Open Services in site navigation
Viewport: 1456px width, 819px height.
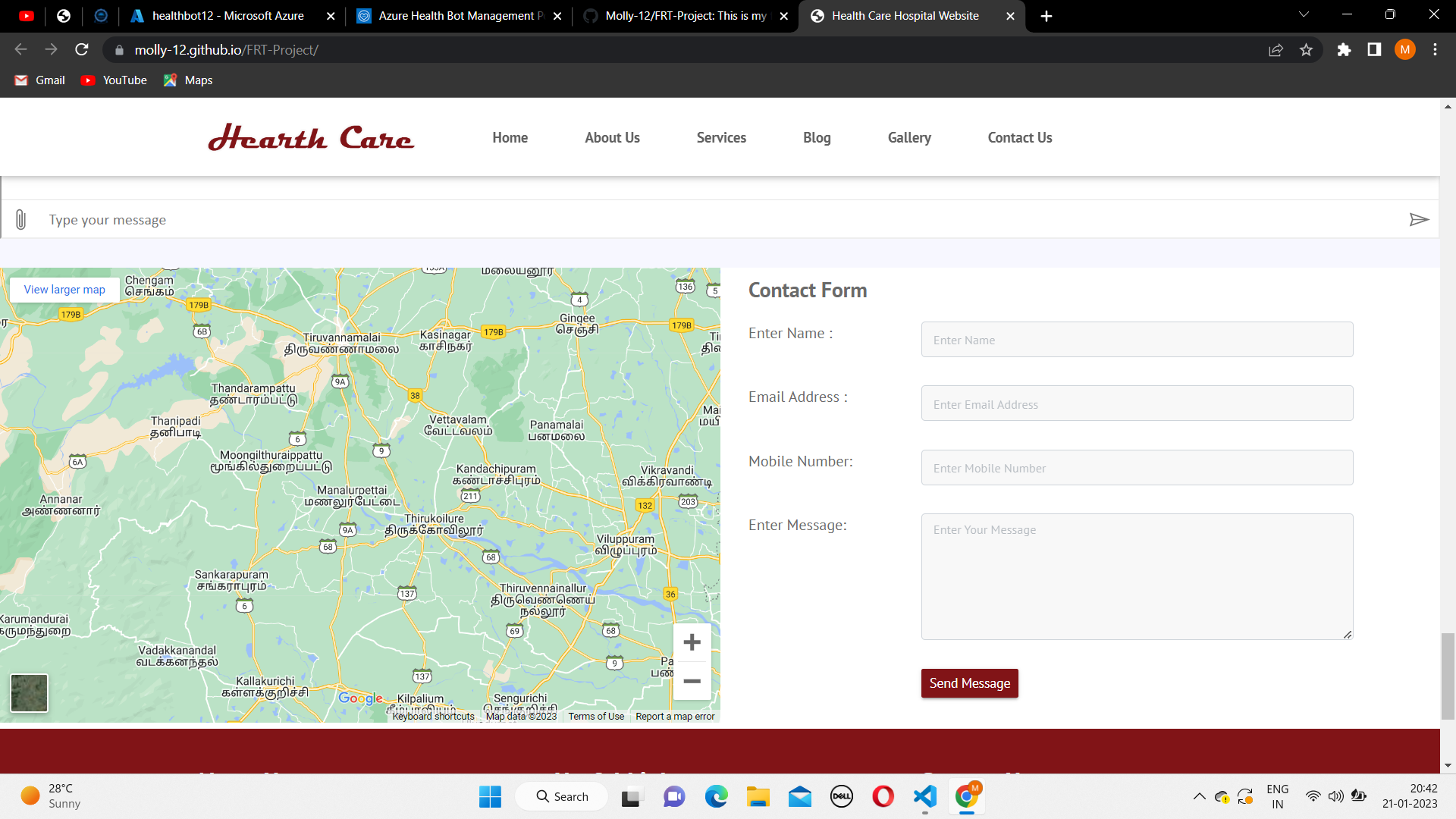point(721,138)
